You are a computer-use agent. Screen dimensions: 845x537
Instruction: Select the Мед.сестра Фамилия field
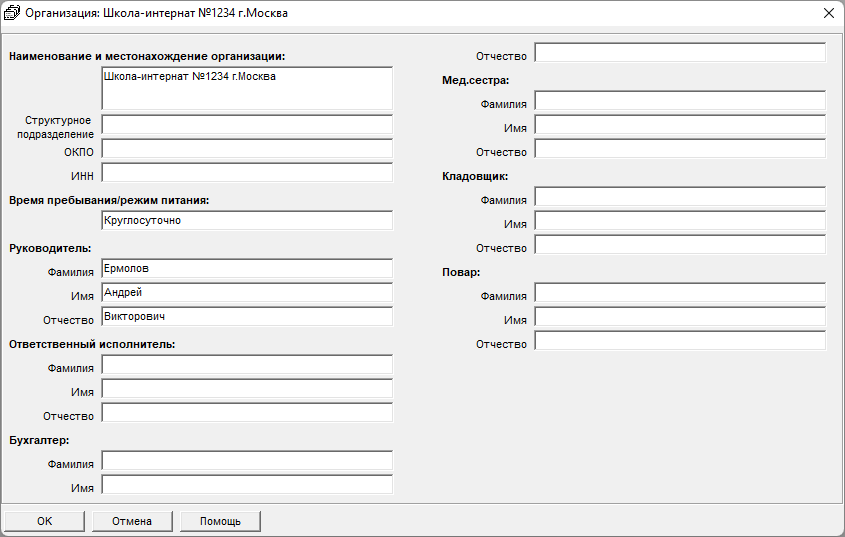[680, 101]
